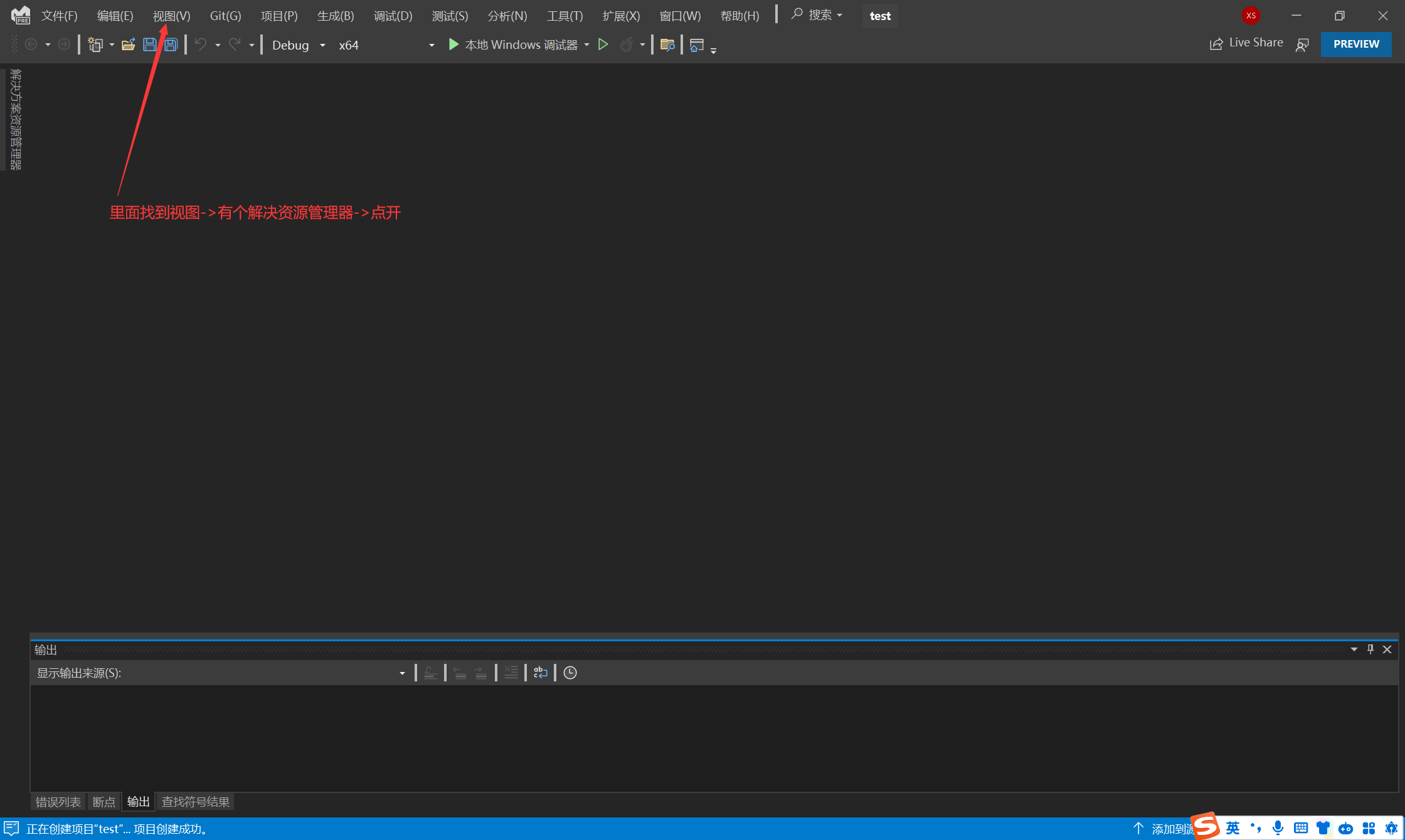Screen dimensions: 1405x840
Task: Click the new project icon
Action: click(x=94, y=45)
